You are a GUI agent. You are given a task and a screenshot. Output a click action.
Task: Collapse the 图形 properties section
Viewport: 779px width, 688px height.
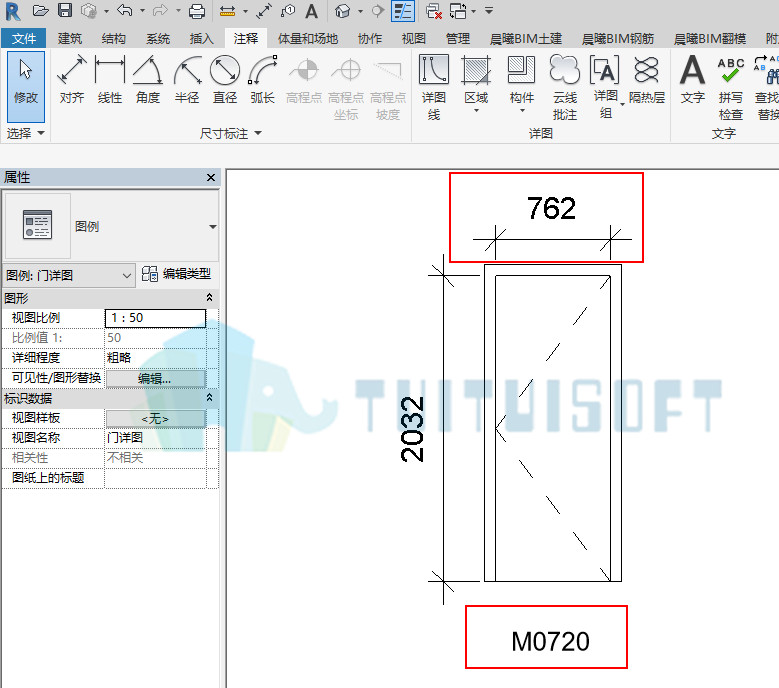(x=210, y=298)
